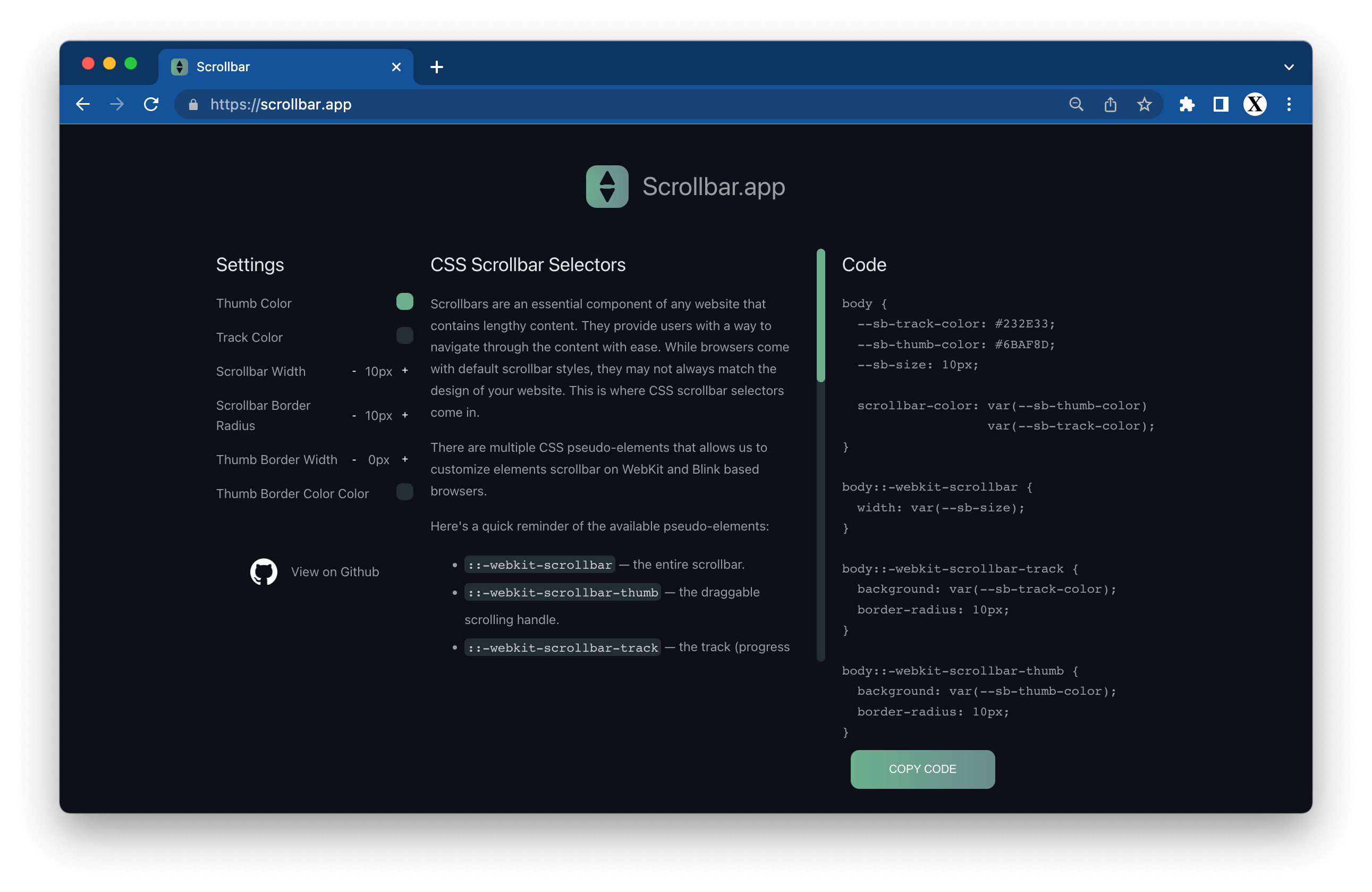Increase Thumb Border Width with plus

(405, 459)
